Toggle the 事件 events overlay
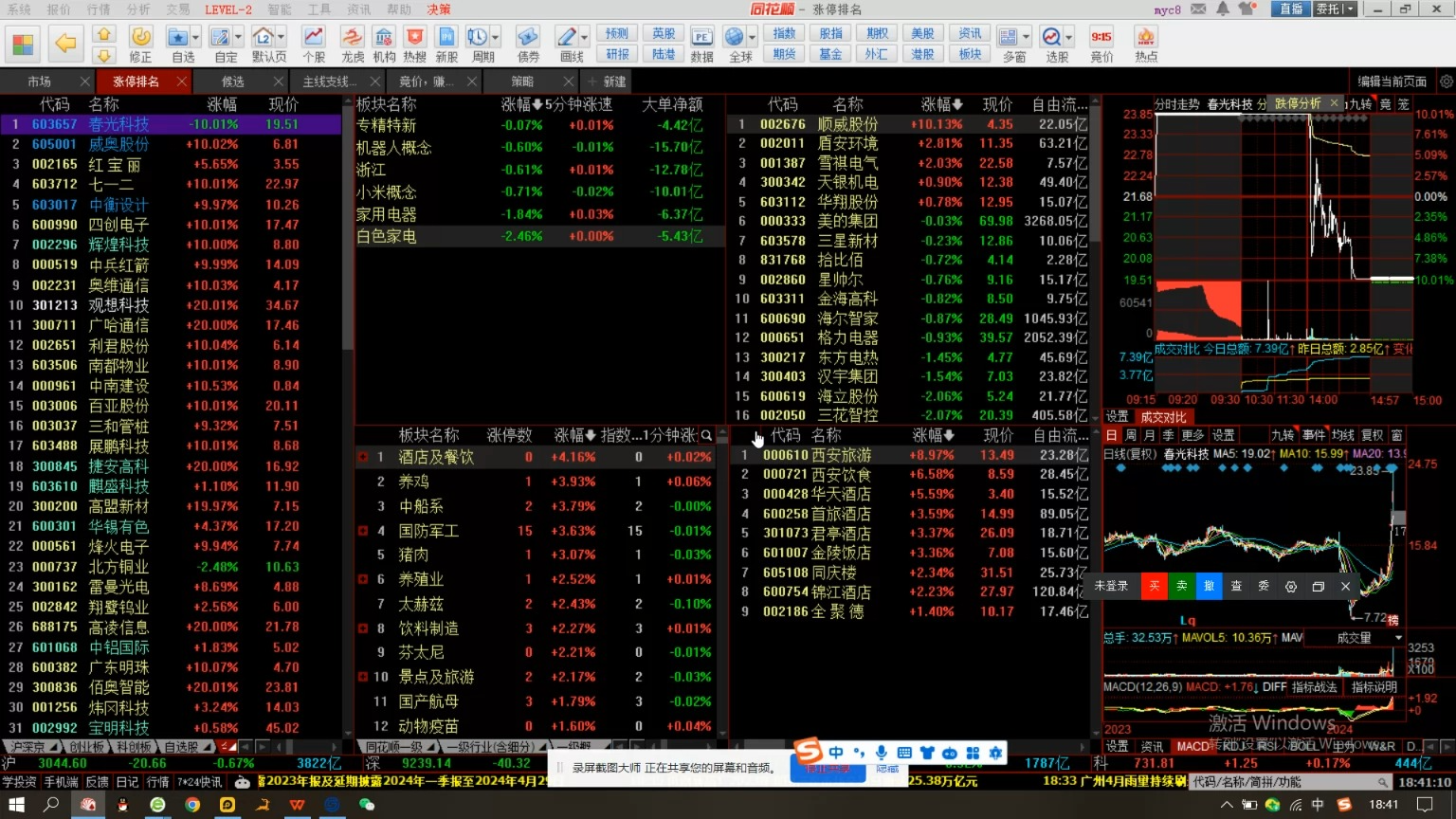Screen dimensions: 1456x819 [1314, 435]
